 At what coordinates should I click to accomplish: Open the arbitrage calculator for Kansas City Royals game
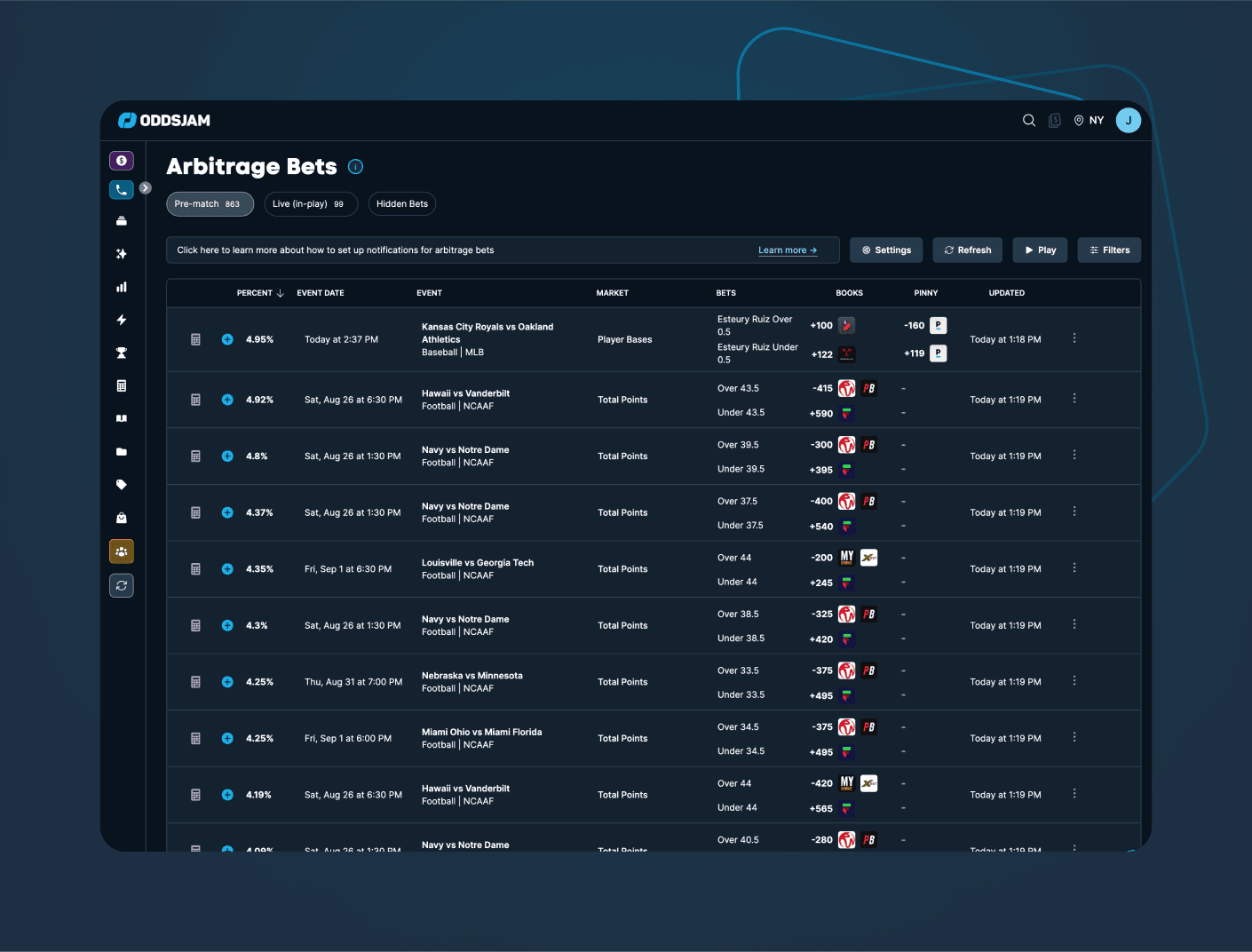(x=195, y=338)
